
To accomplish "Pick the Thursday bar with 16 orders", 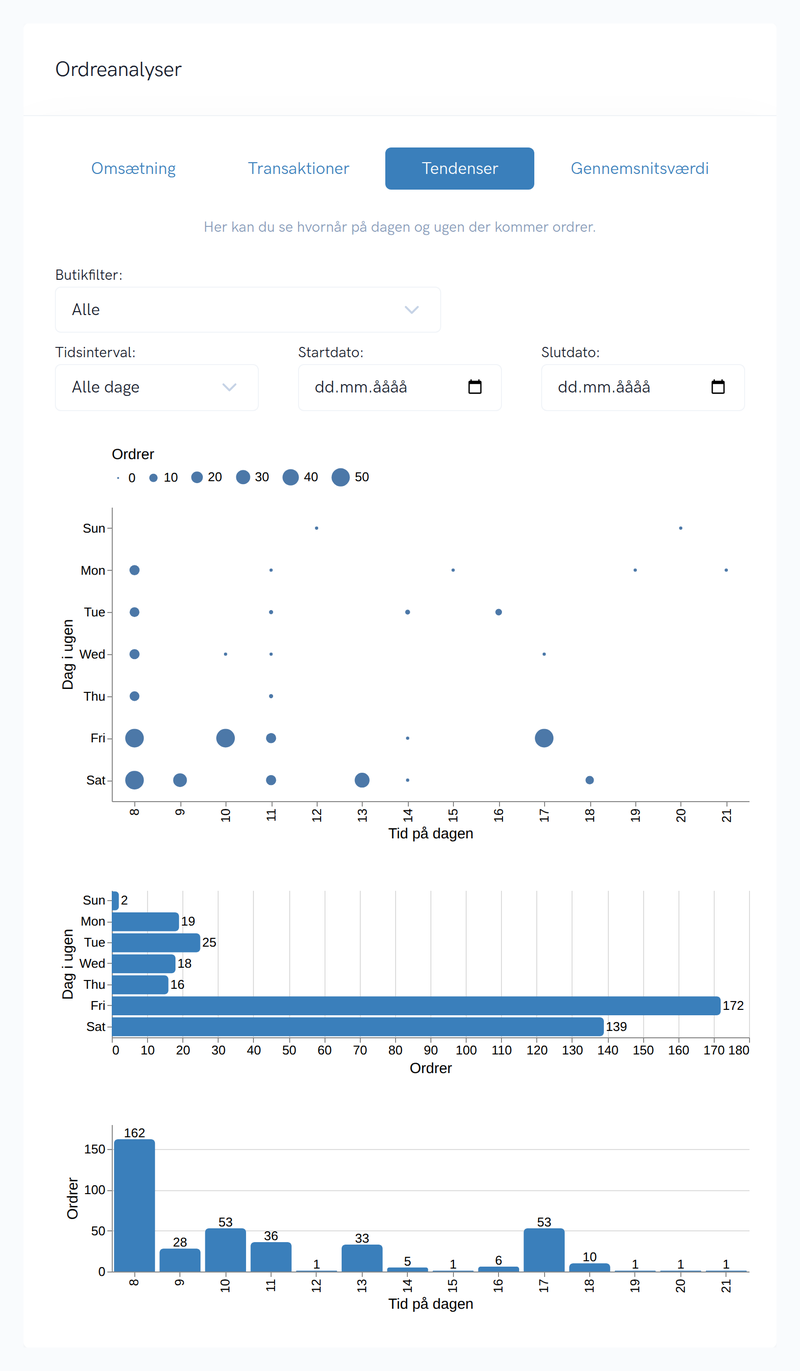I will 140,985.
